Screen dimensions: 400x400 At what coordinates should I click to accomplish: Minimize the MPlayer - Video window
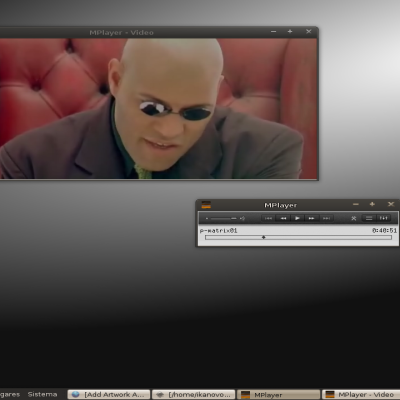(x=274, y=32)
